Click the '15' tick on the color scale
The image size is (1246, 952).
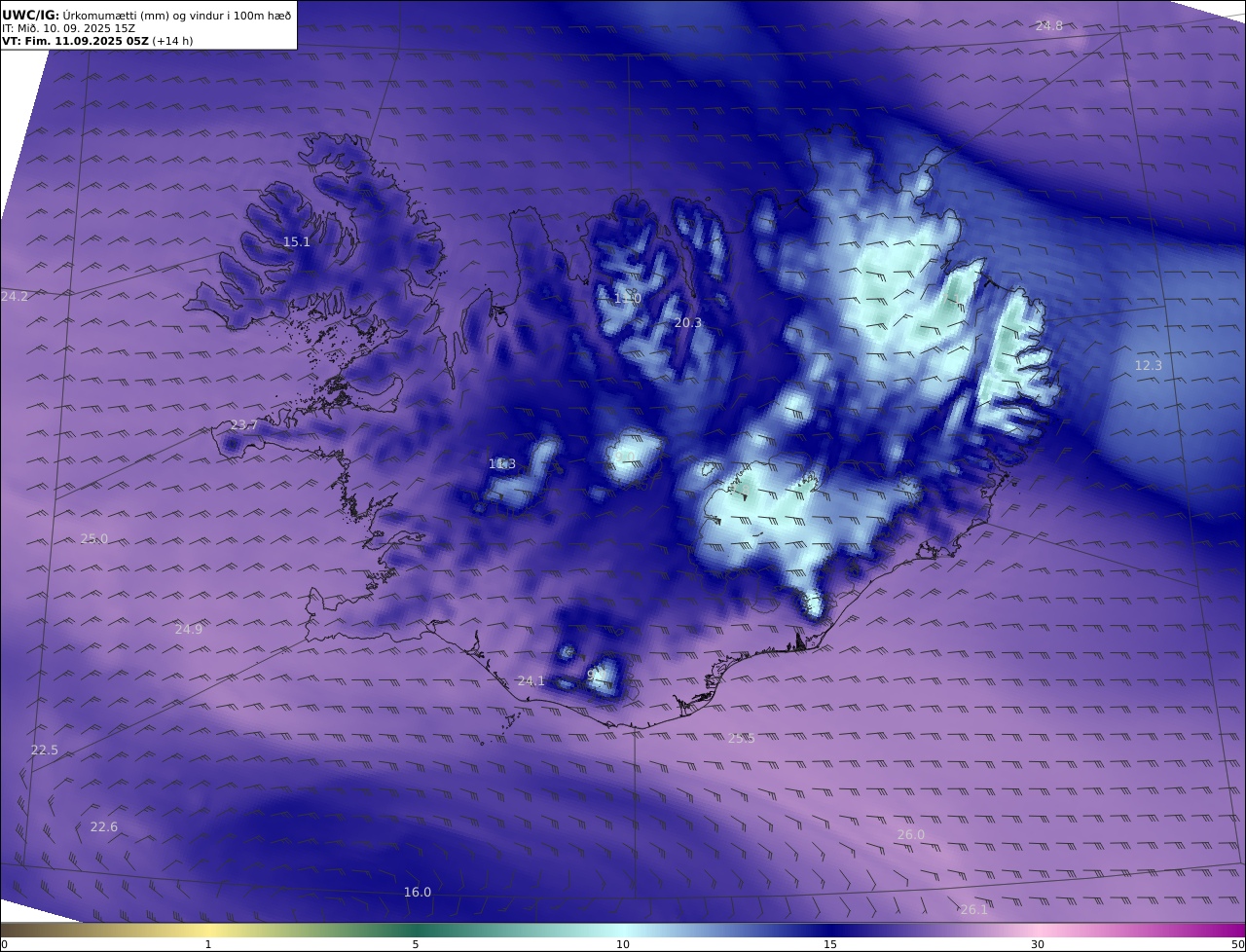tap(830, 944)
